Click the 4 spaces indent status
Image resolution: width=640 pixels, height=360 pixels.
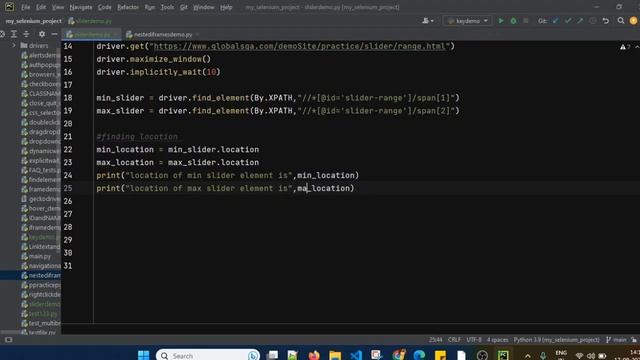coord(498,340)
